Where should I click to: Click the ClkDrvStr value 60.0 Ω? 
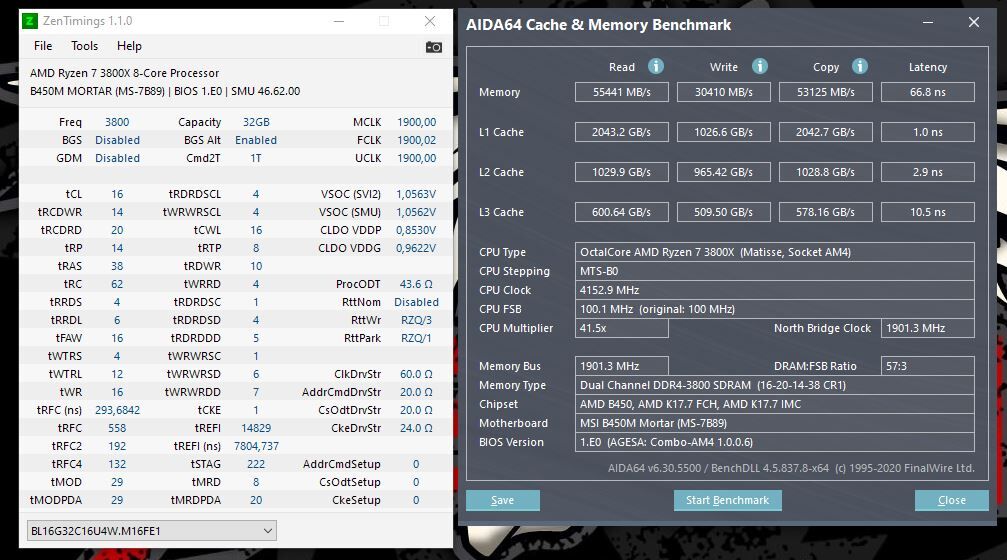pos(416,374)
